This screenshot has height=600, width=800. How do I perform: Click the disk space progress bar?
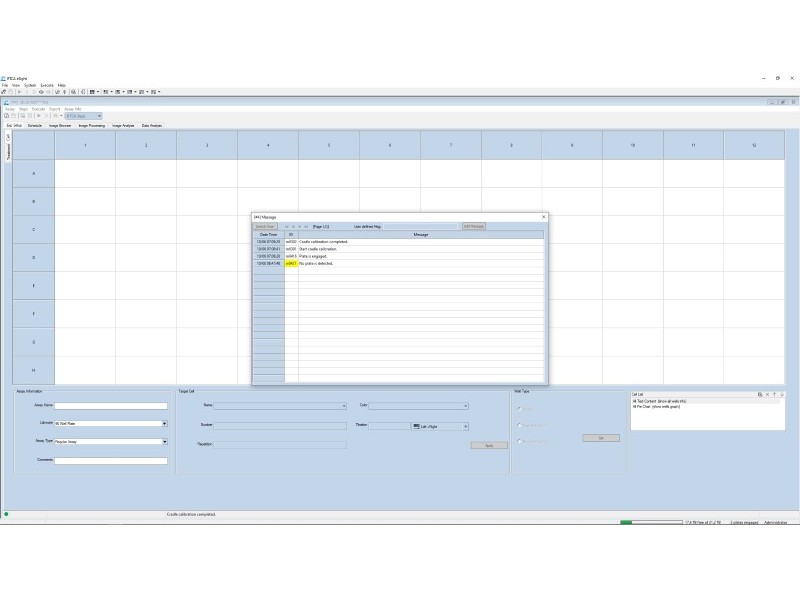click(x=651, y=522)
